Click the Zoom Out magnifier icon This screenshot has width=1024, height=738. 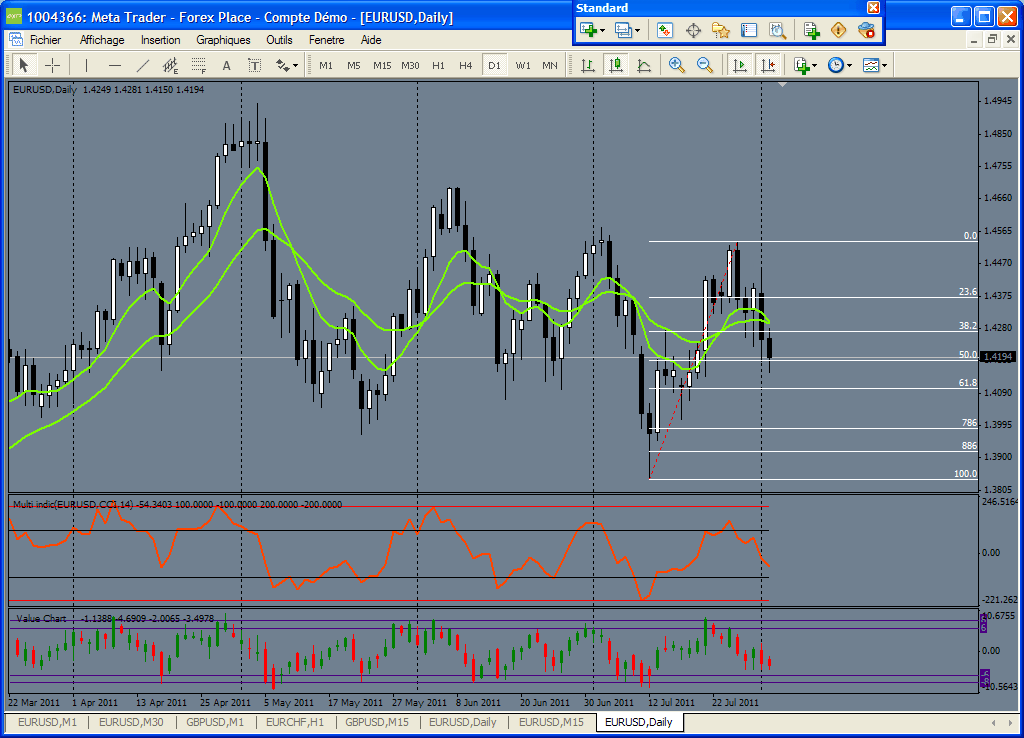tap(705, 65)
